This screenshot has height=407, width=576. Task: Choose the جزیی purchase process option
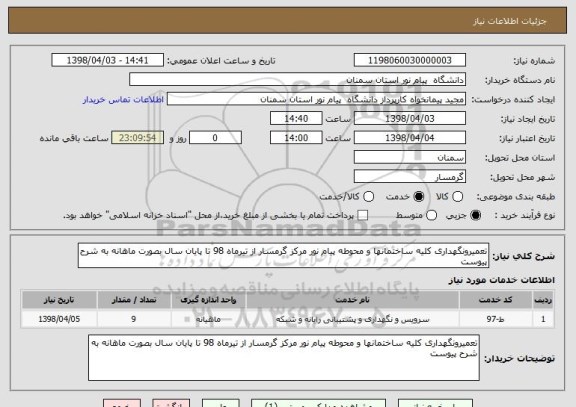point(476,216)
